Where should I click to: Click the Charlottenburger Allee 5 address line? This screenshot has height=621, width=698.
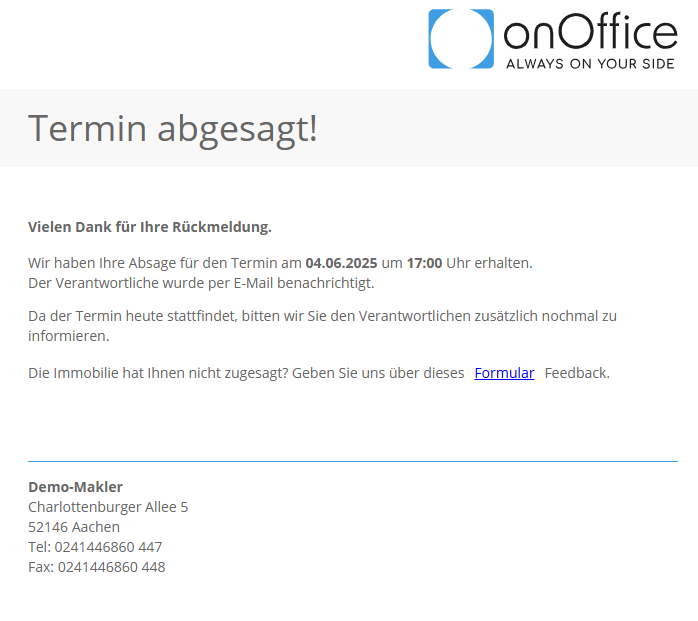point(108,507)
